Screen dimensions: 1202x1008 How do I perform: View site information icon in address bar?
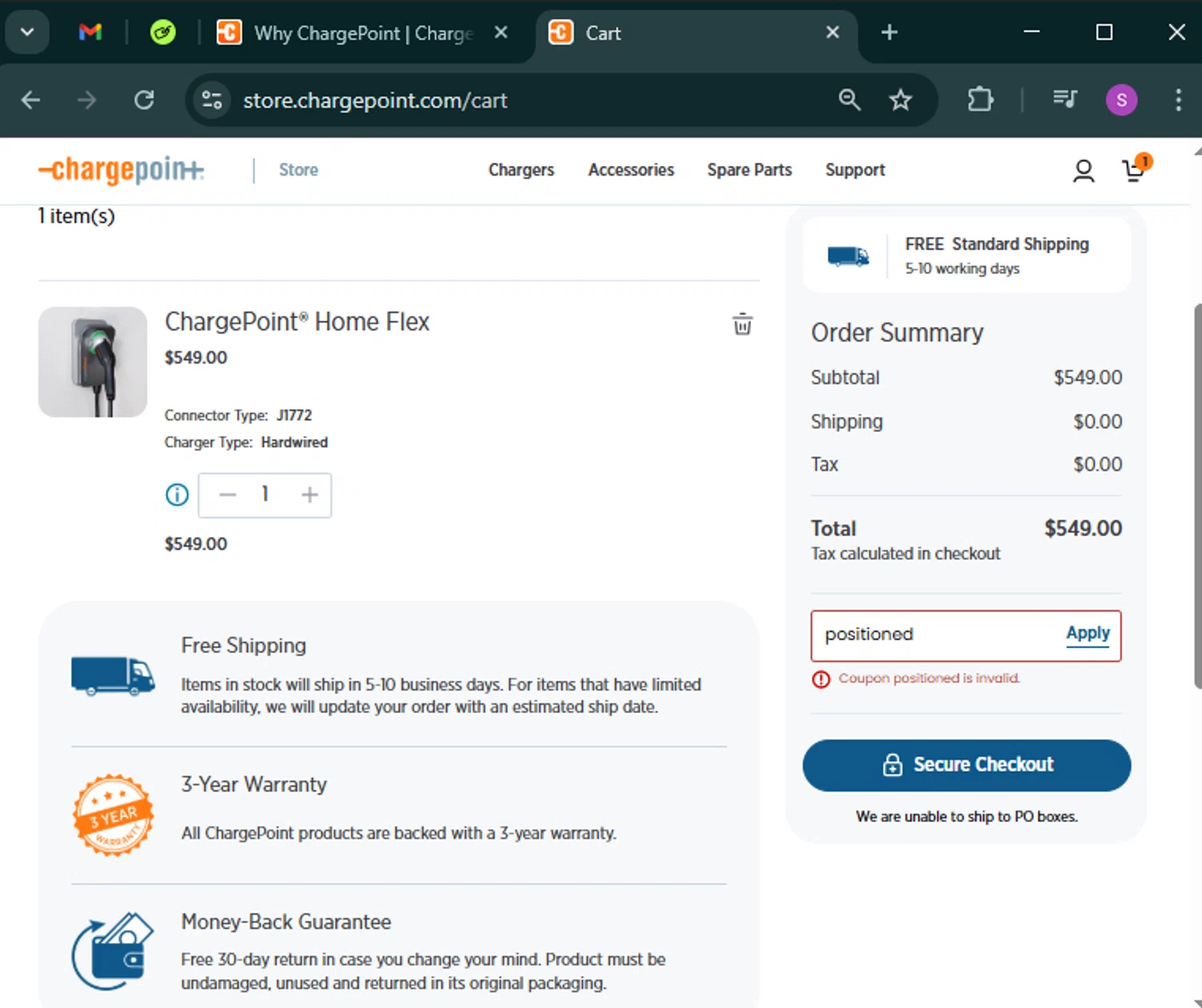click(x=212, y=100)
